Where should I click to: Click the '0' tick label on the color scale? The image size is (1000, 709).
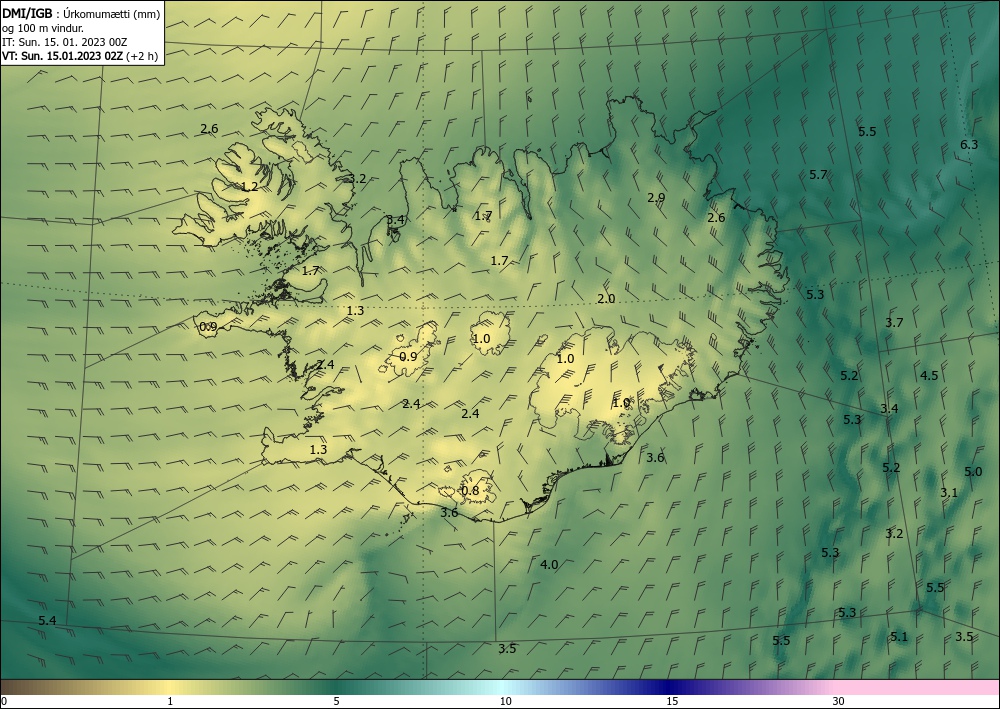point(4,702)
